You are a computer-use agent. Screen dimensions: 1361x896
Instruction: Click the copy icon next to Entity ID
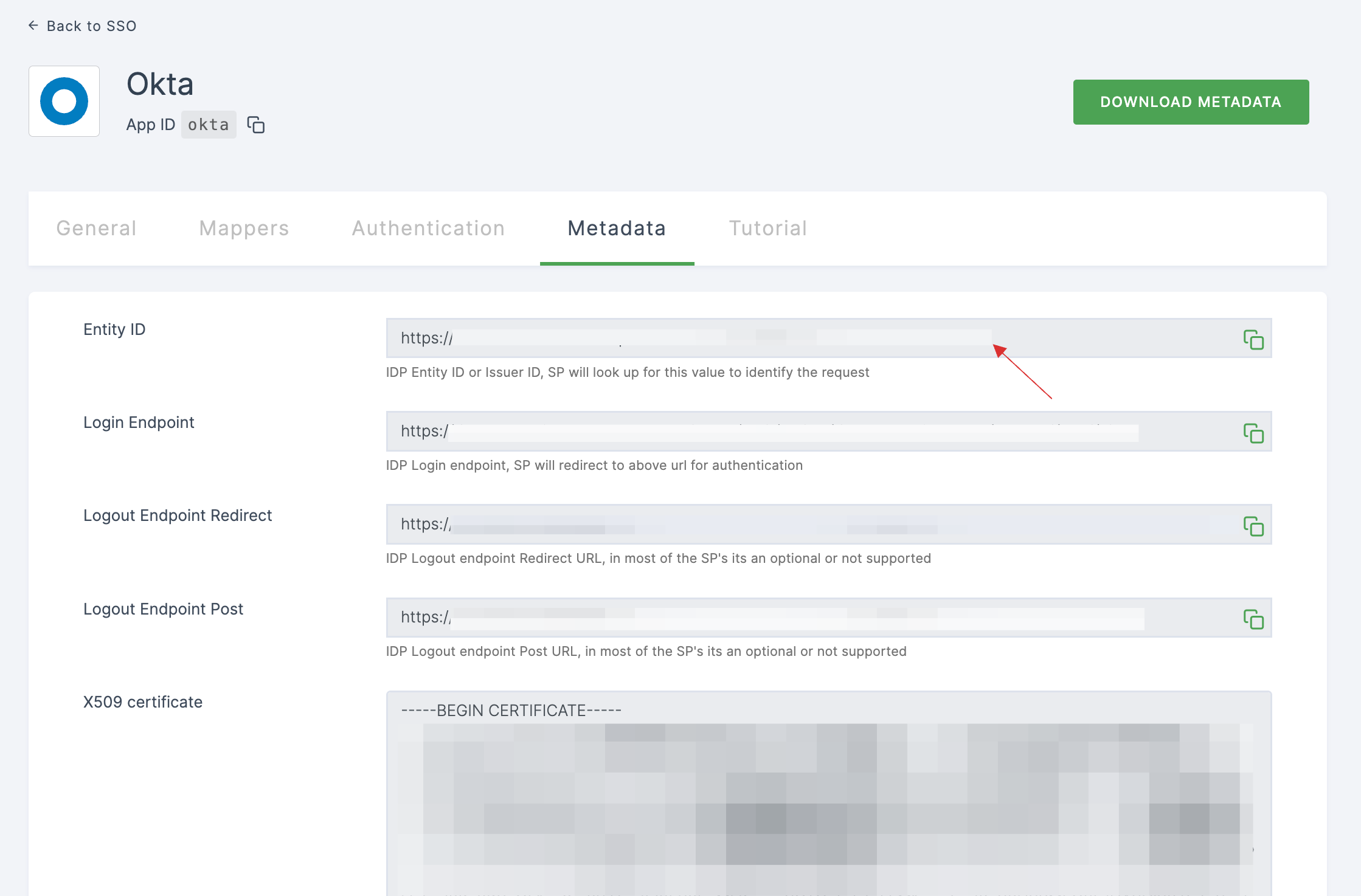(x=1253, y=339)
